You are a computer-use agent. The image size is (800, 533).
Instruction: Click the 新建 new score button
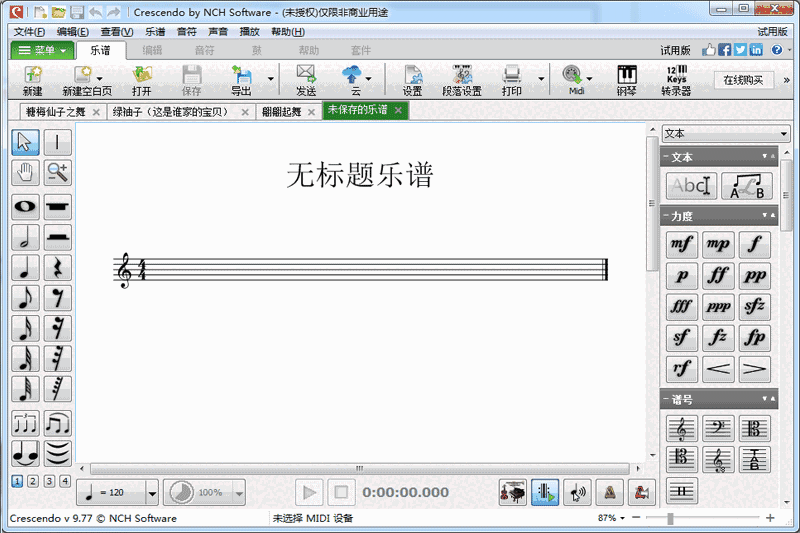coord(33,80)
